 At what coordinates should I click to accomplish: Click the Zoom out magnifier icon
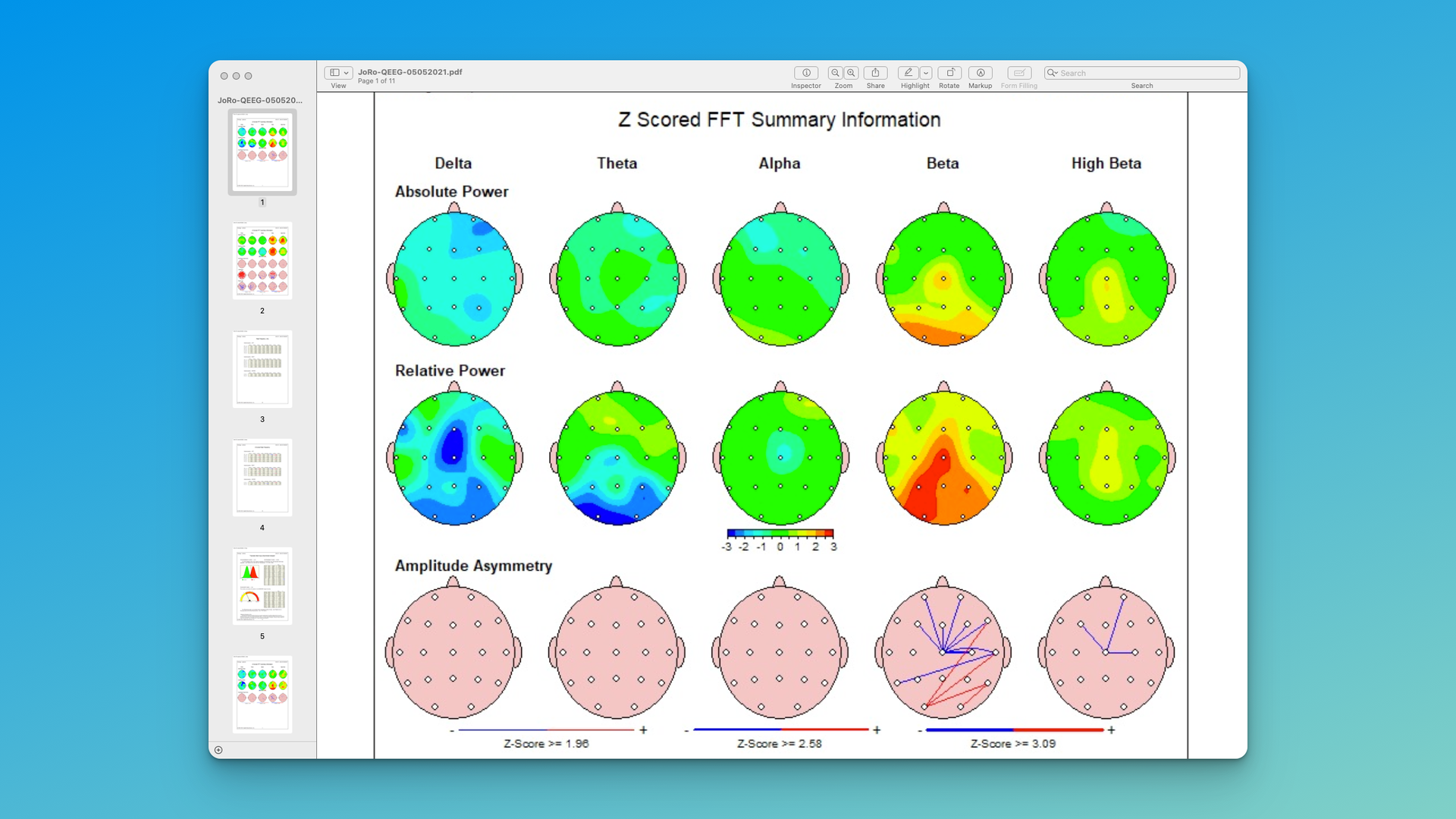pyautogui.click(x=834, y=73)
